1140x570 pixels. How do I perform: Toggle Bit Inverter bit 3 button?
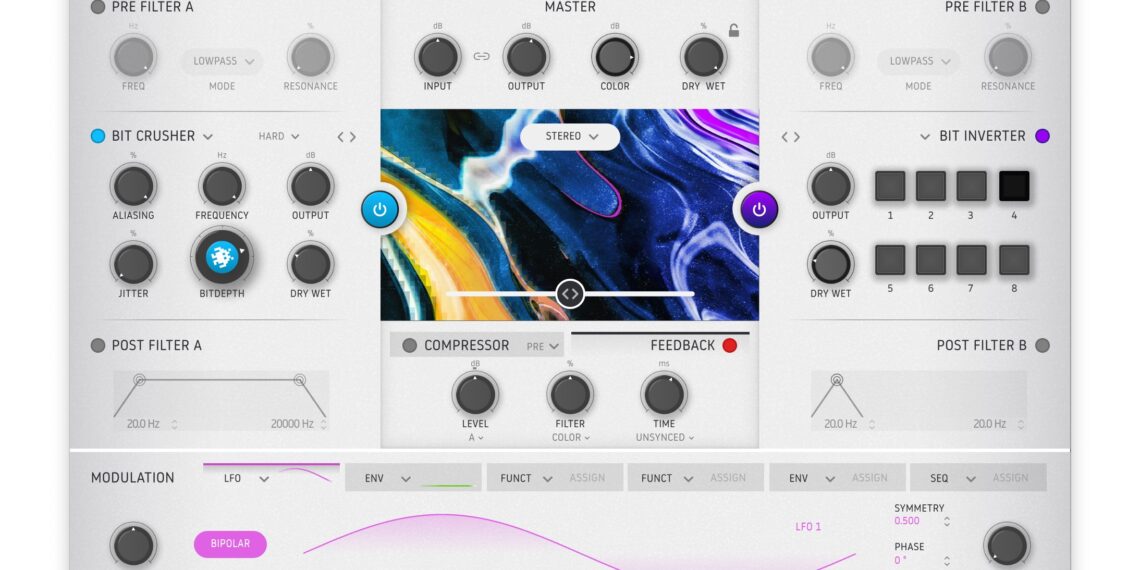coord(971,186)
